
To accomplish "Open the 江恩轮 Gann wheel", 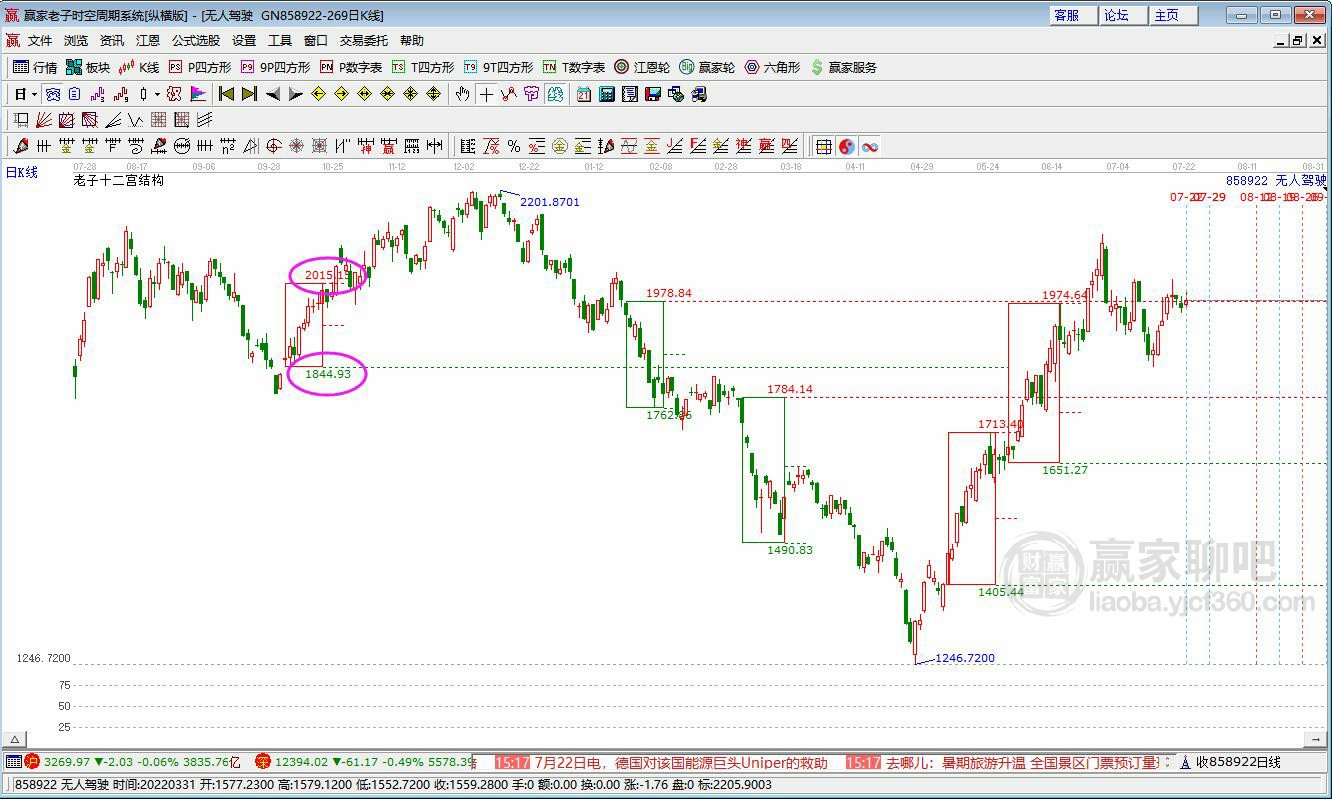I will [642, 67].
